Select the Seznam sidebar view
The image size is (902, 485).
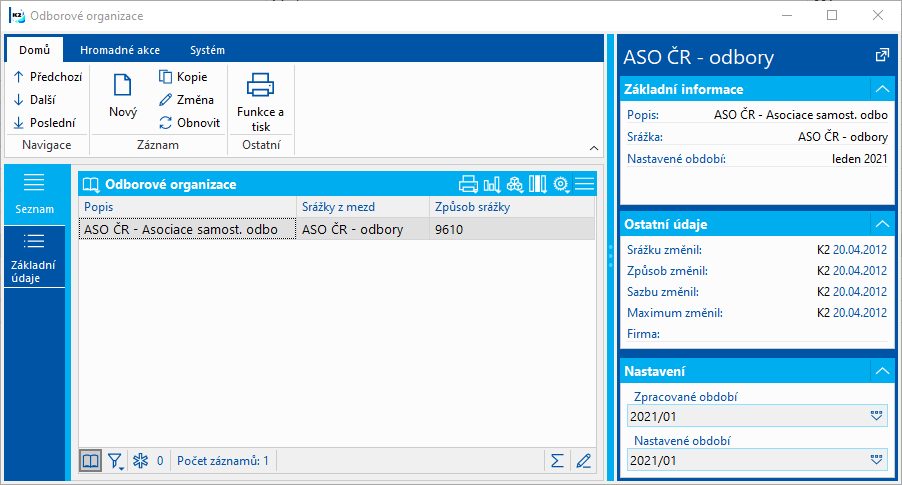pyautogui.click(x=35, y=194)
